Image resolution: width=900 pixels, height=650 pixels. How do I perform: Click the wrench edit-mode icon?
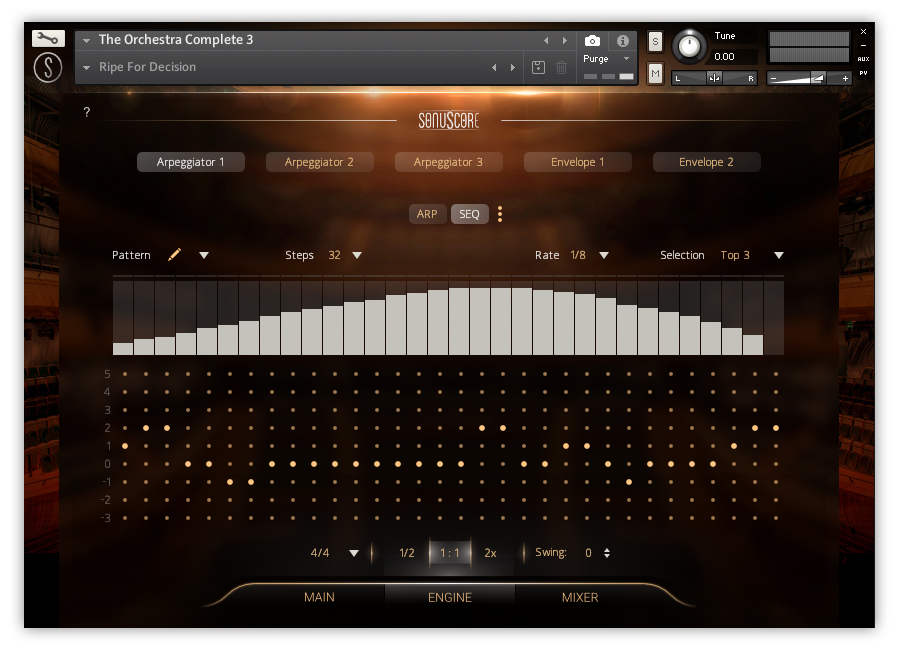(48, 39)
